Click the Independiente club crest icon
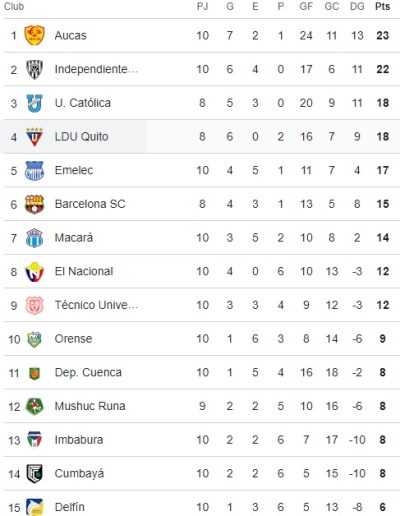This screenshot has height=516, width=400. tap(34, 69)
